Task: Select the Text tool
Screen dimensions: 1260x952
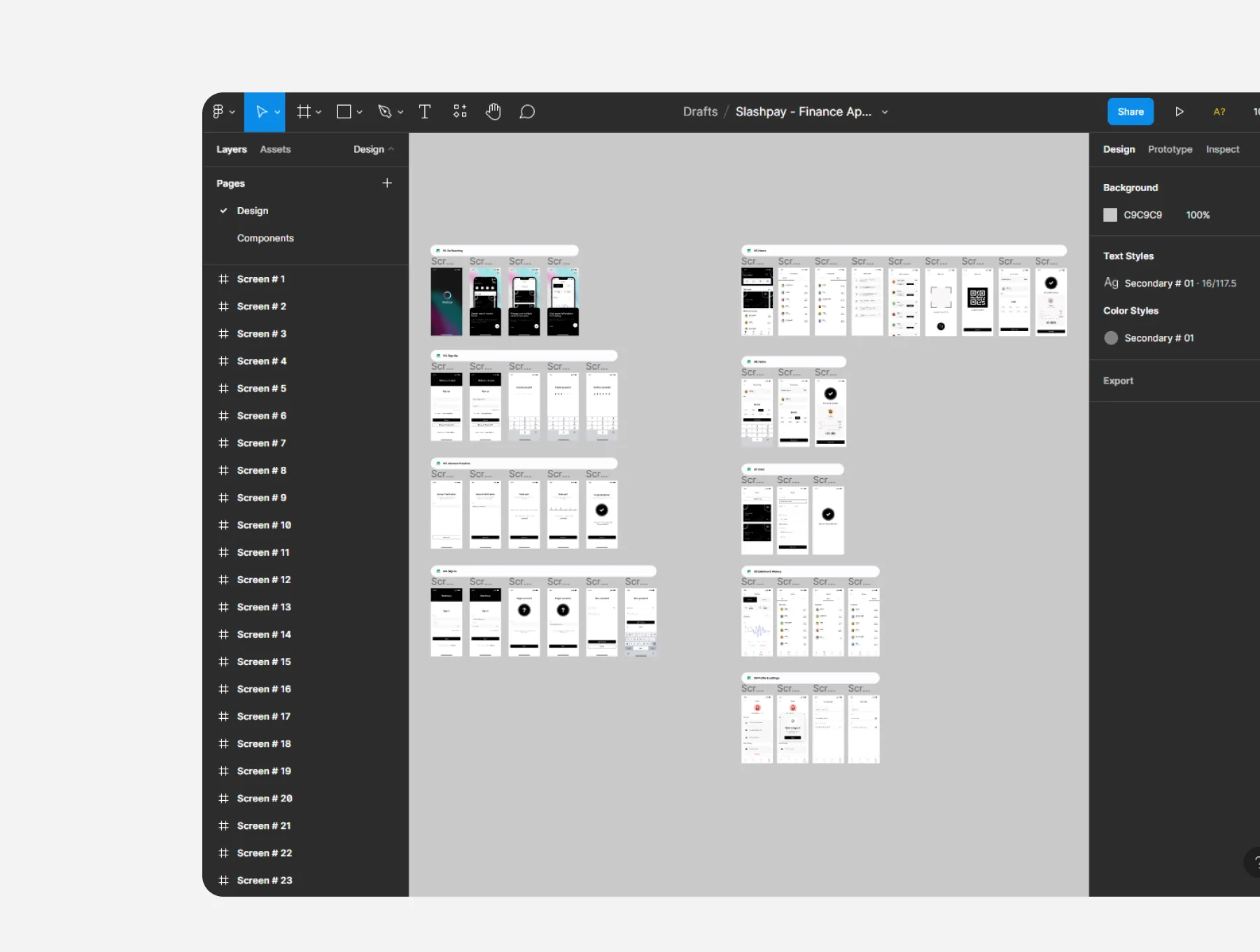Action: coord(424,112)
